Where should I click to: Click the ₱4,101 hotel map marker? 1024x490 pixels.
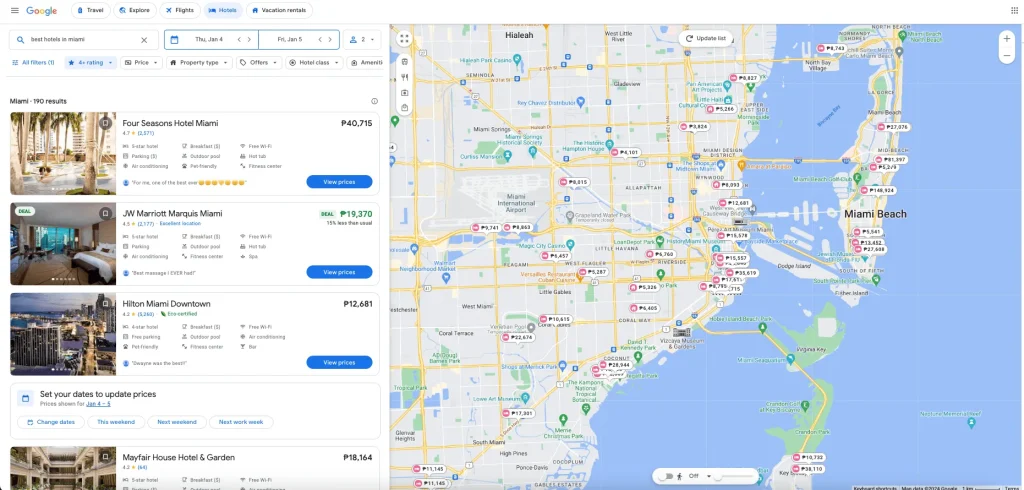point(625,152)
